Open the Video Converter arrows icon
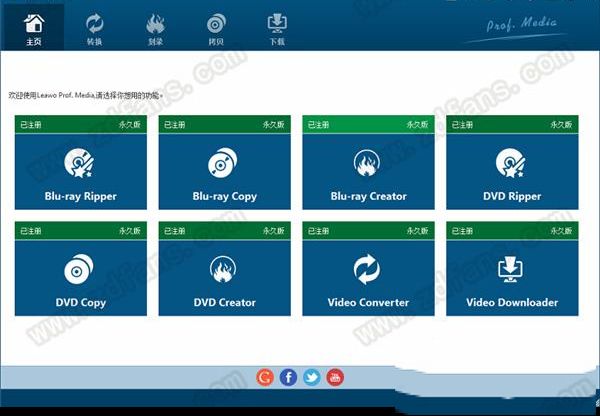Viewport: 600px width, 416px height. [368, 269]
